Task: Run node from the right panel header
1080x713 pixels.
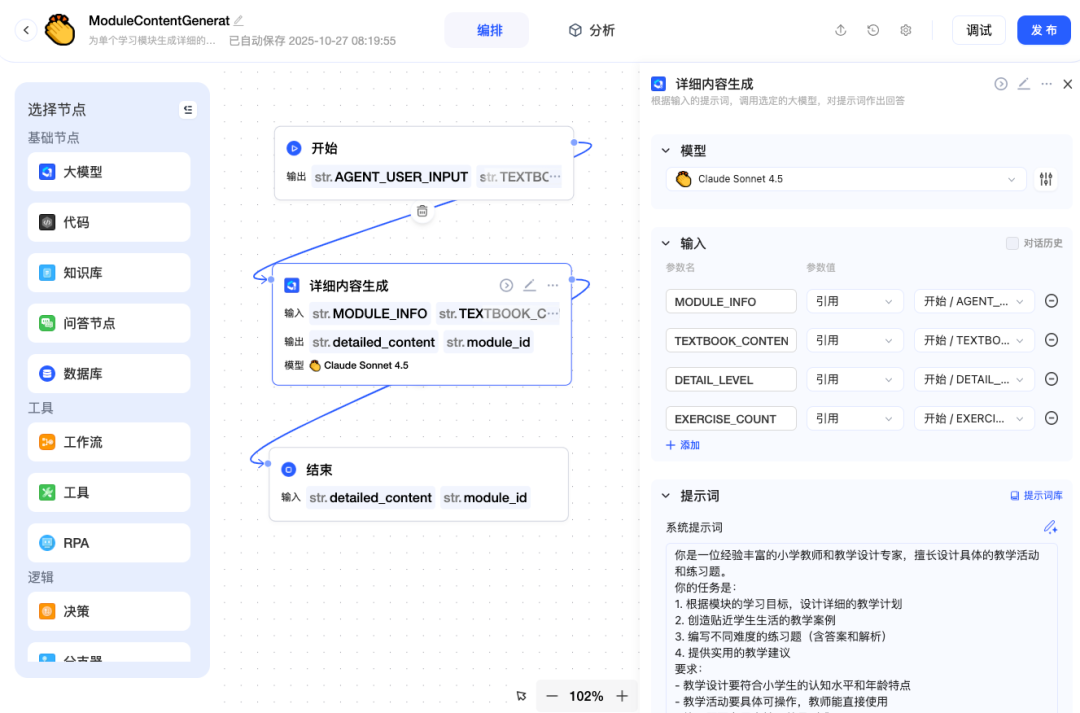Action: [x=1001, y=83]
